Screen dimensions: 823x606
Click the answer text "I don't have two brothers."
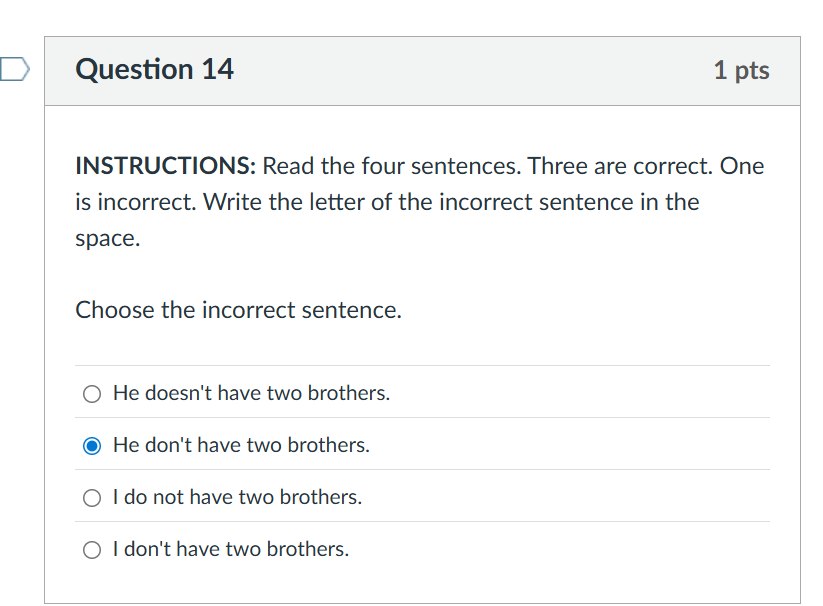[x=231, y=549]
